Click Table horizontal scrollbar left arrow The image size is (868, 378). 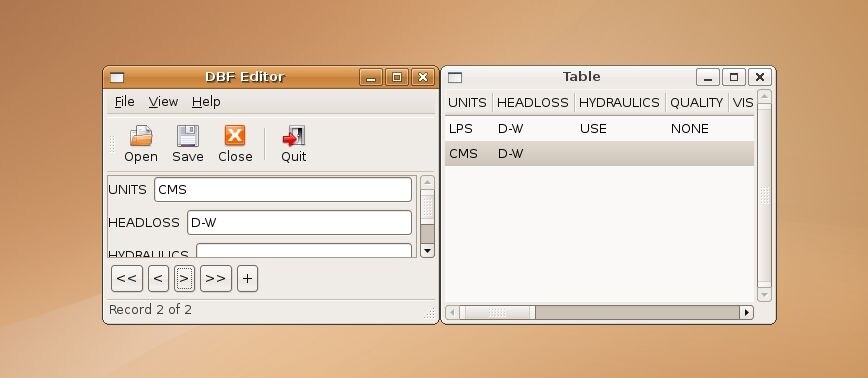pos(452,313)
